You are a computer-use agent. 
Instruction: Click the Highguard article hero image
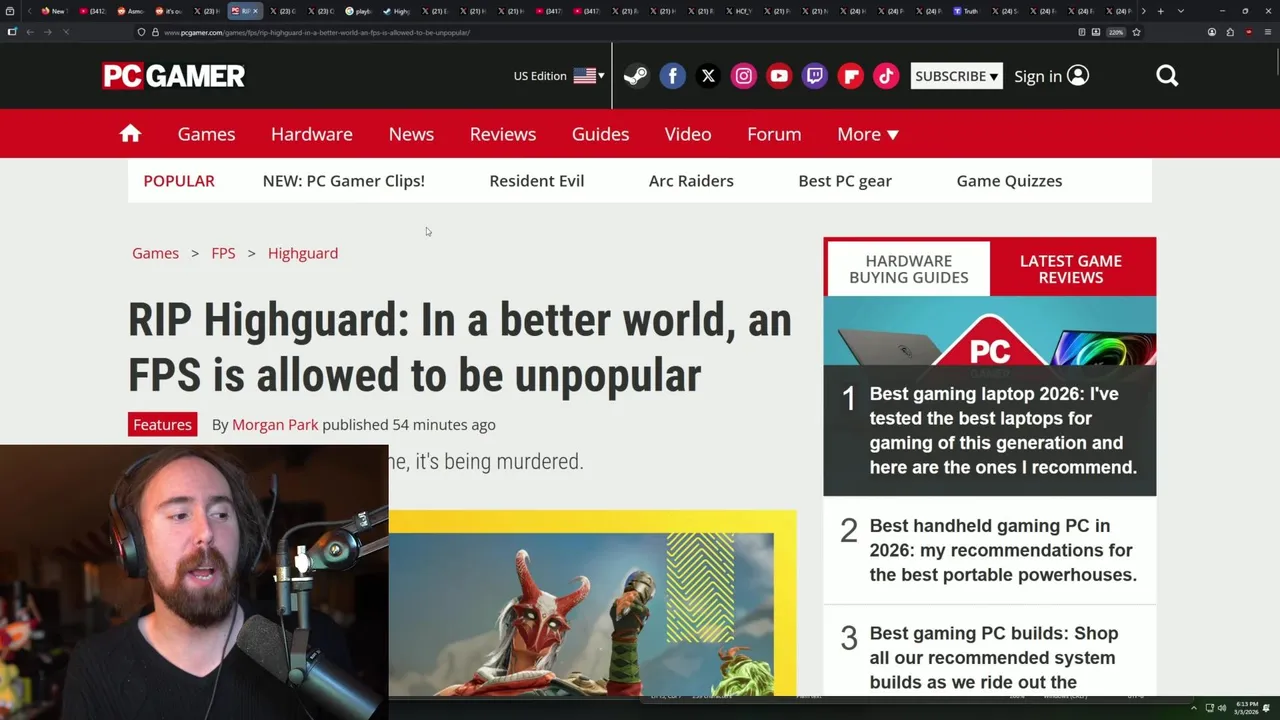coord(592,603)
